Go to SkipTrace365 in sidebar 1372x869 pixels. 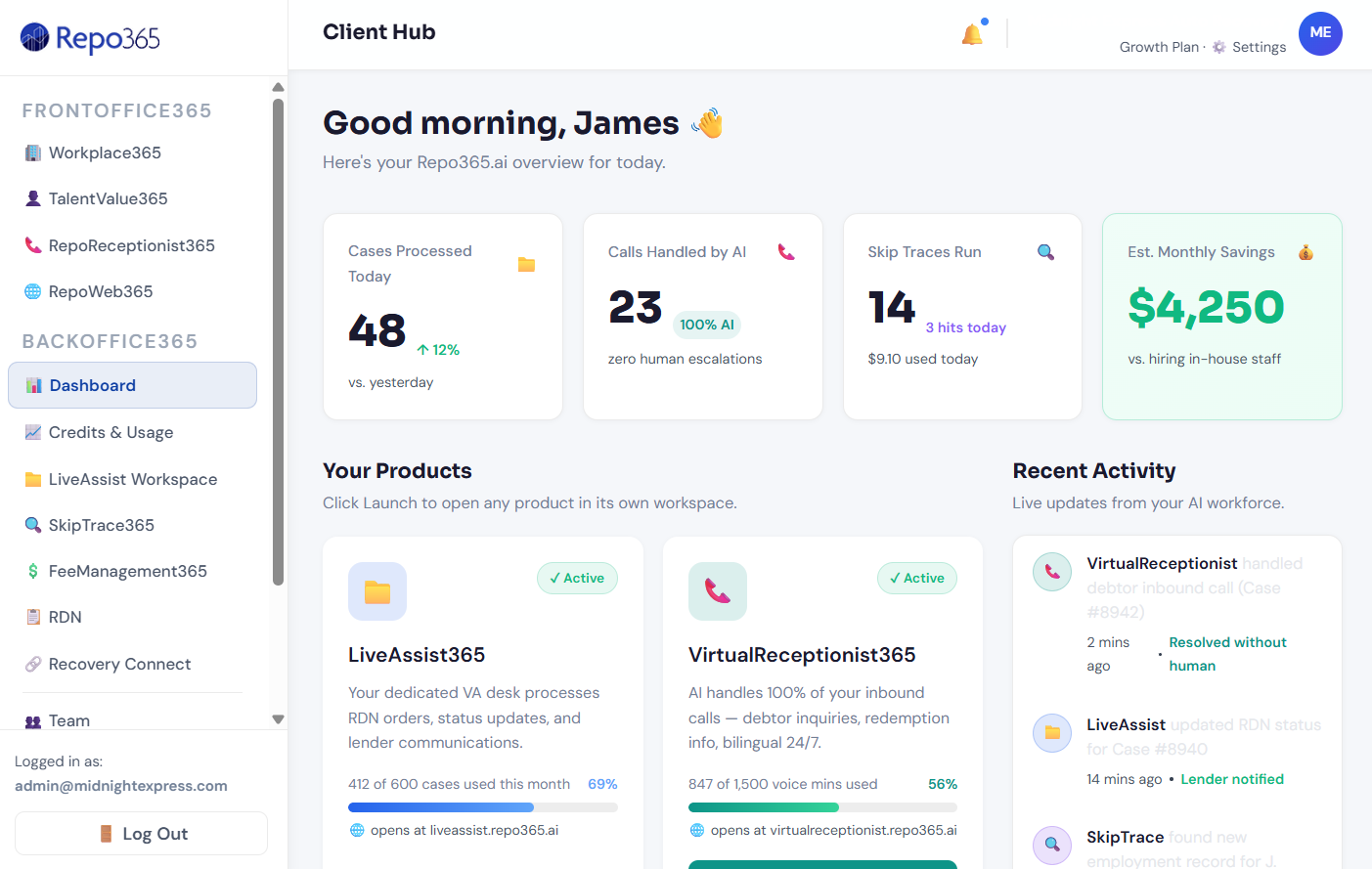pyautogui.click(x=101, y=525)
